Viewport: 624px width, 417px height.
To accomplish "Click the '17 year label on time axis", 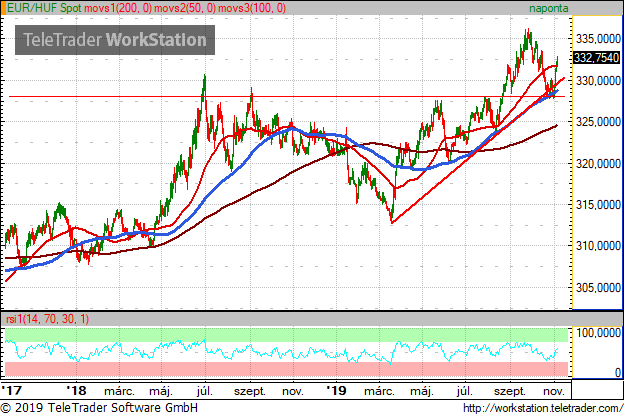I will [12, 390].
